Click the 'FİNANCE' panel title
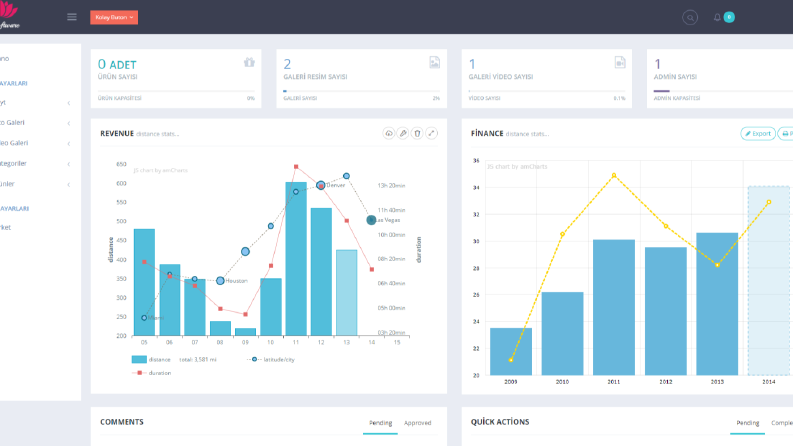Viewport: 793px width, 446px height. [x=487, y=133]
